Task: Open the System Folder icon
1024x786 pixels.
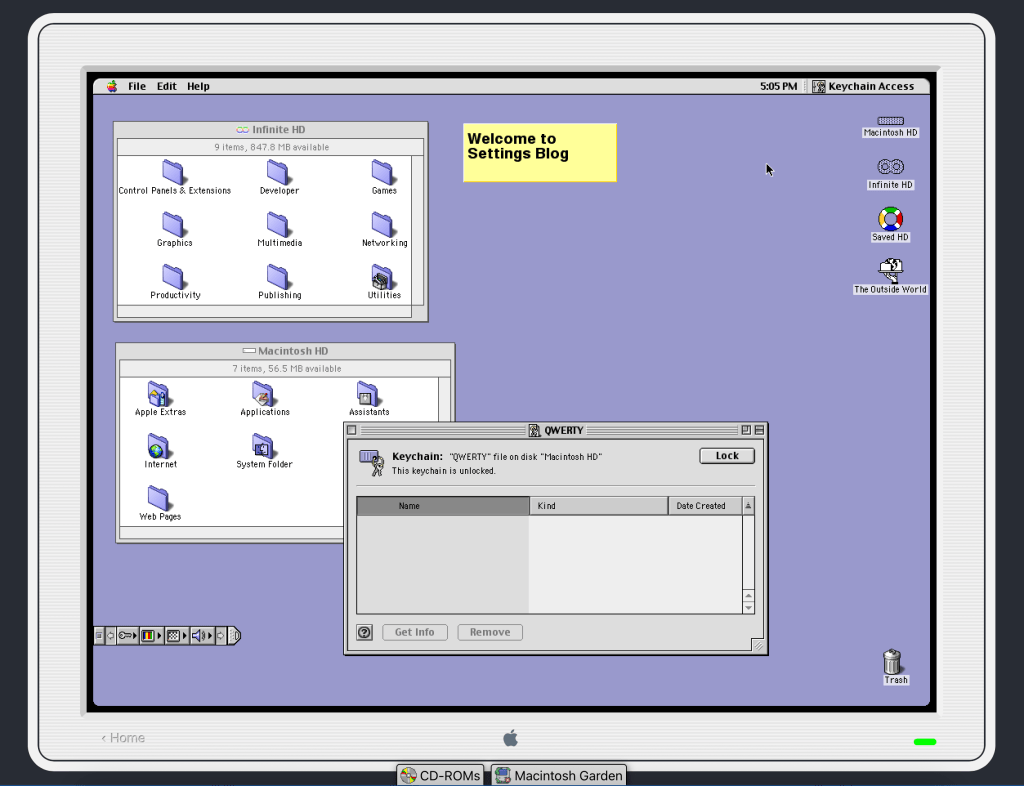Action: (x=264, y=447)
